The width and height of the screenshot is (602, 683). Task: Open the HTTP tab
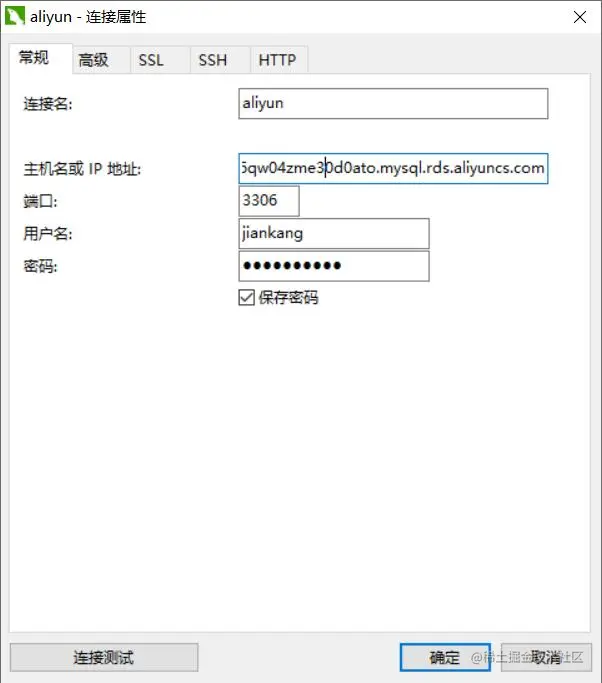[279, 60]
